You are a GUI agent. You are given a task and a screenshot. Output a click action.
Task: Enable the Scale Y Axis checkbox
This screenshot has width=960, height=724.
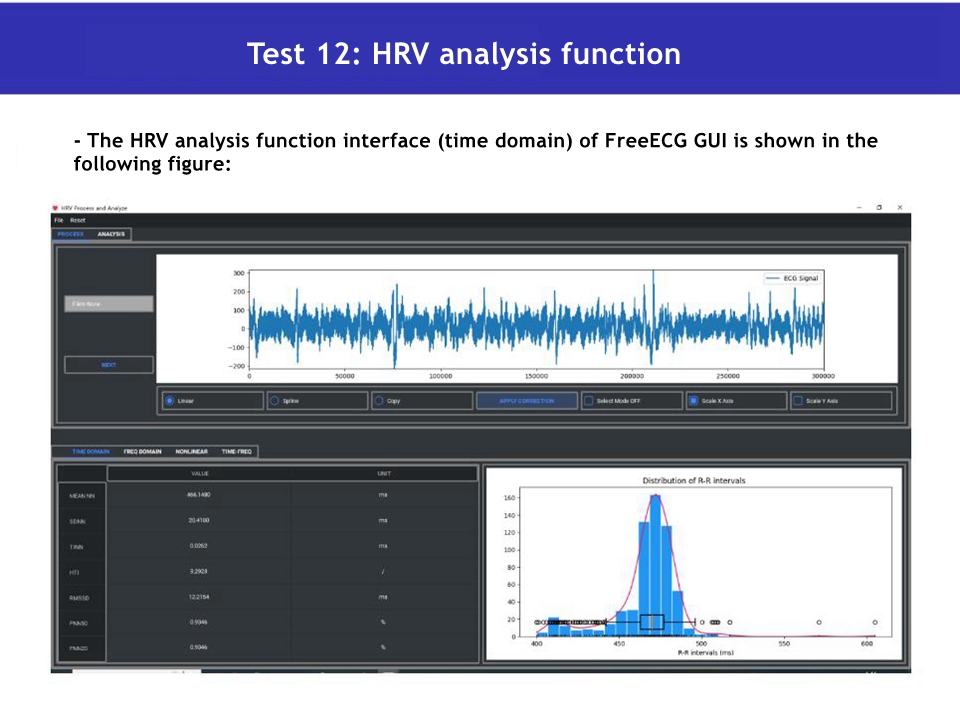point(798,400)
